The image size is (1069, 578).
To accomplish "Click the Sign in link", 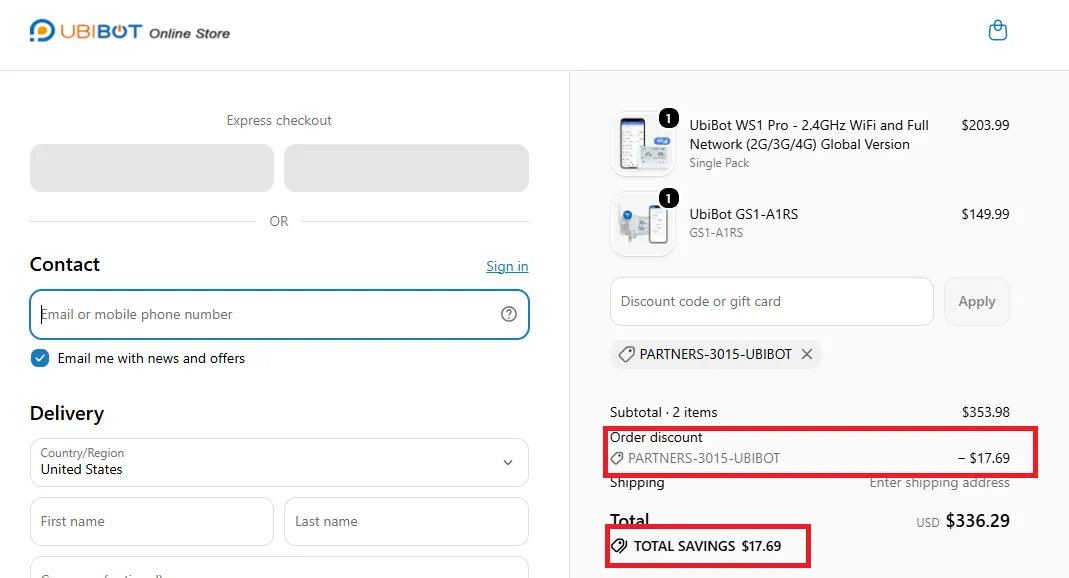I will [507, 267].
